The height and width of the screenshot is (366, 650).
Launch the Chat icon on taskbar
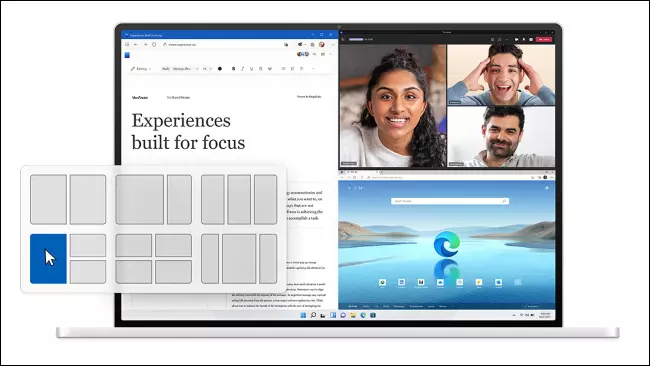point(343,315)
